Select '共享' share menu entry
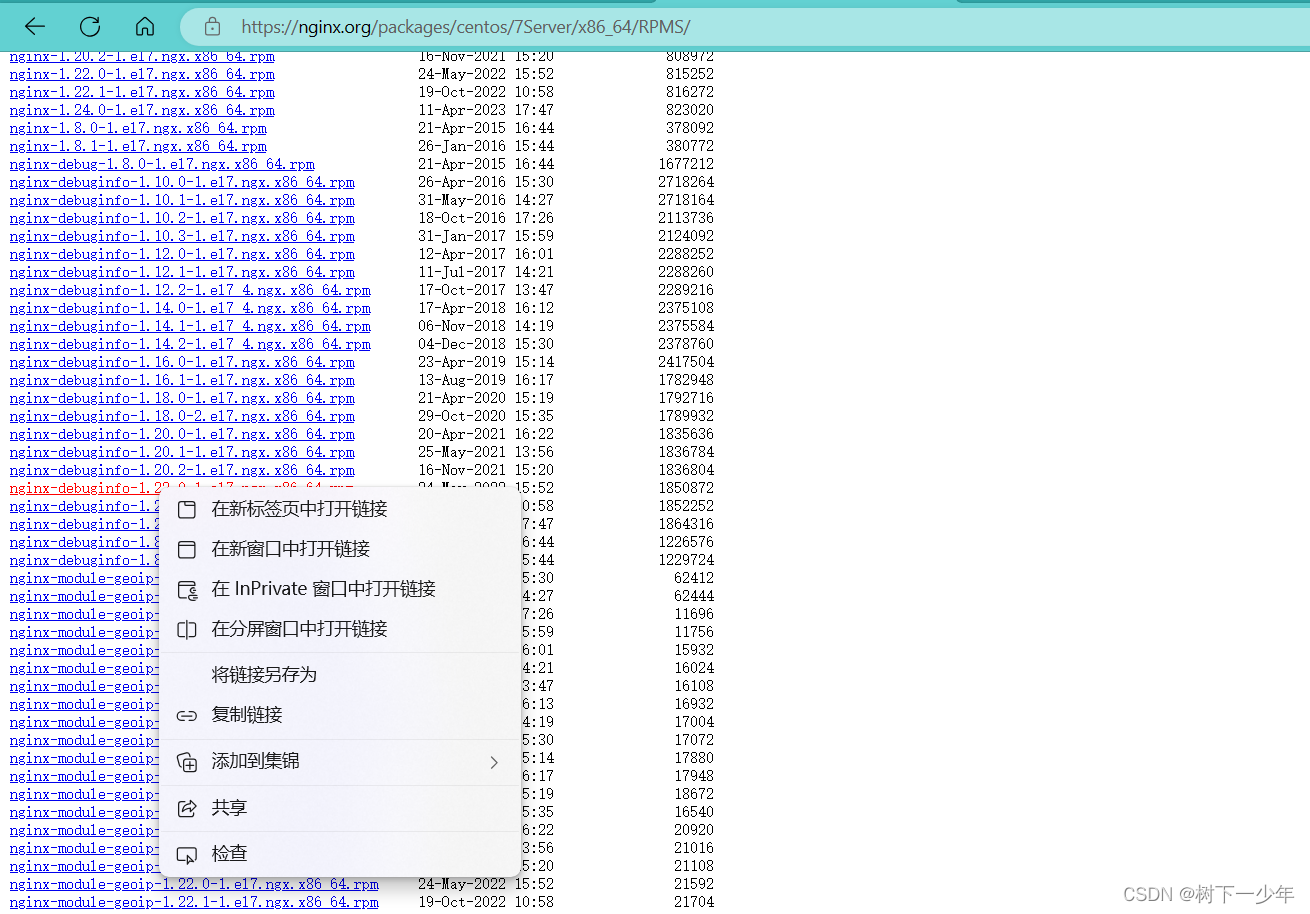The height and width of the screenshot is (914, 1310). point(340,808)
